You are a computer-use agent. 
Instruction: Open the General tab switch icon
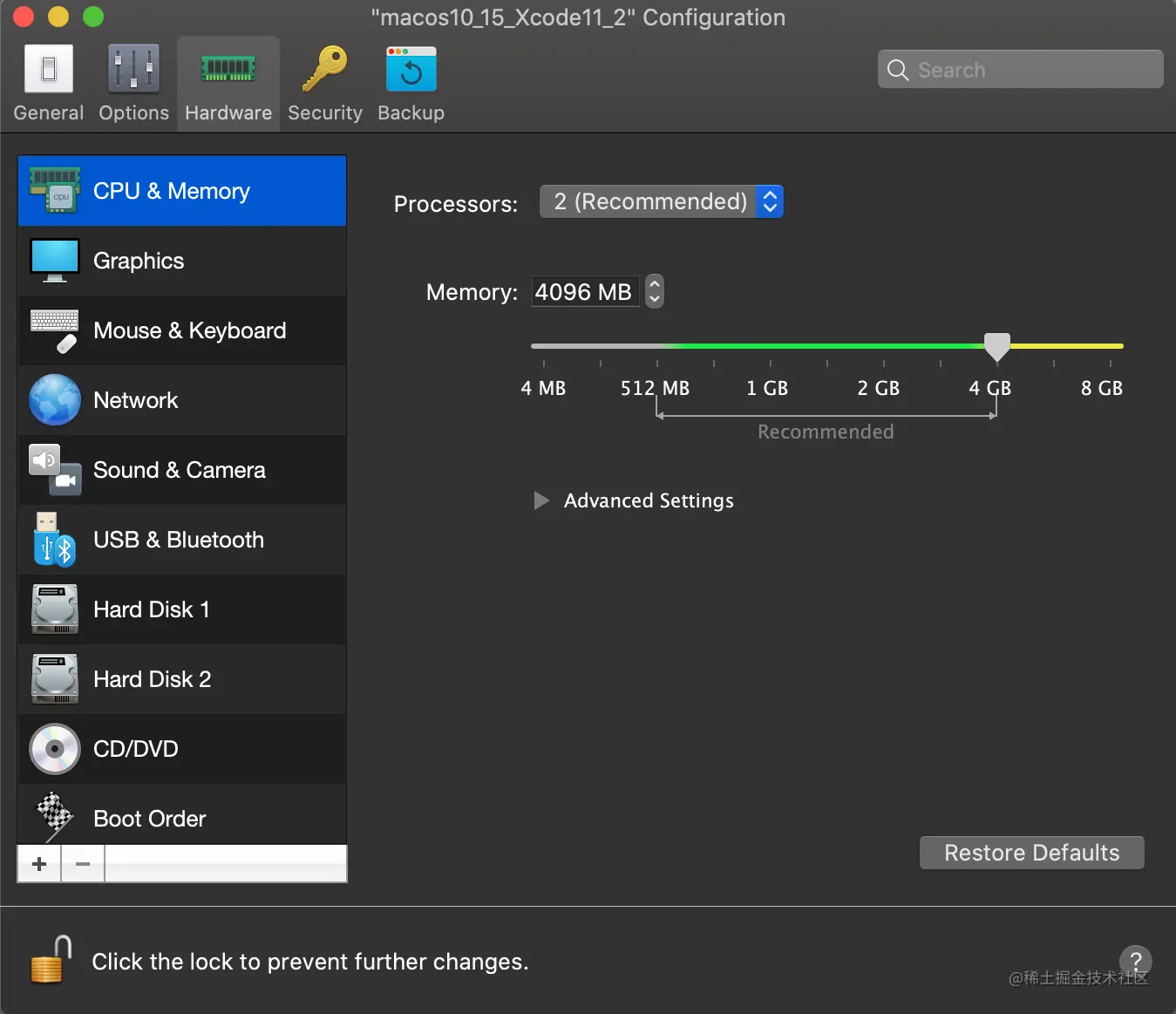pos(49,68)
